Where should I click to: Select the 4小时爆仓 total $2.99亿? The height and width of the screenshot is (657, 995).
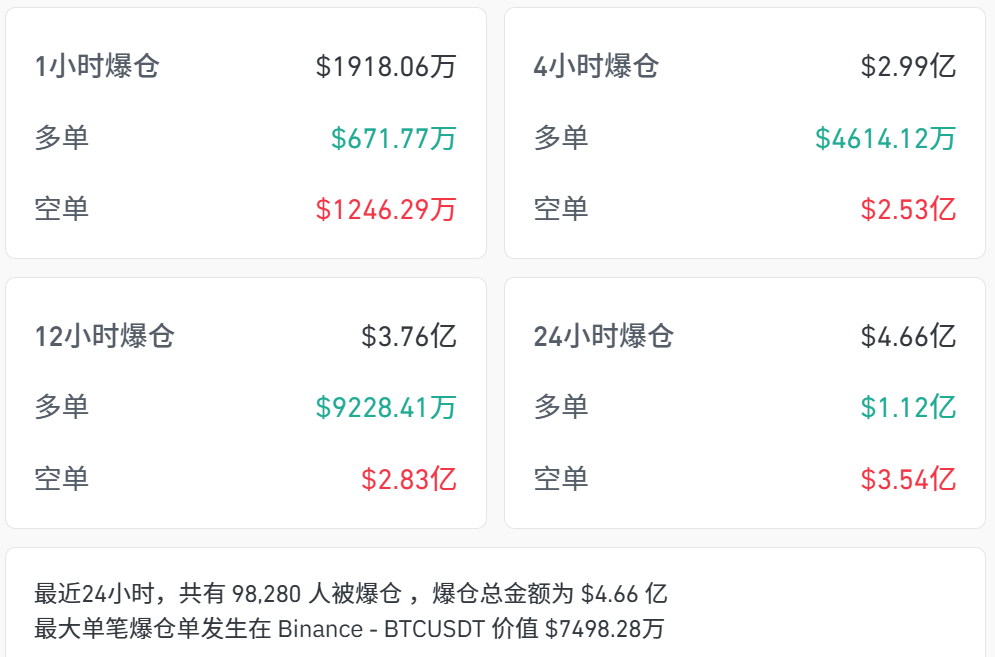(x=908, y=67)
